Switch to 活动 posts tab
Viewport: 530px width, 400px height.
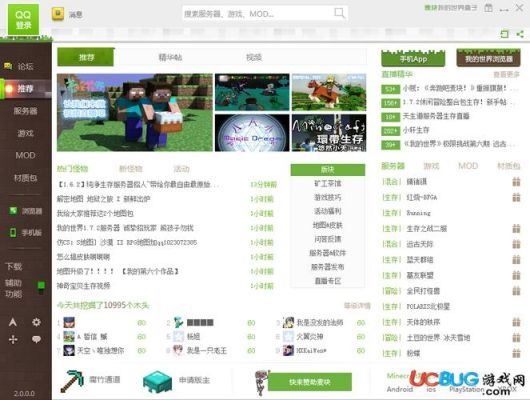point(182,169)
